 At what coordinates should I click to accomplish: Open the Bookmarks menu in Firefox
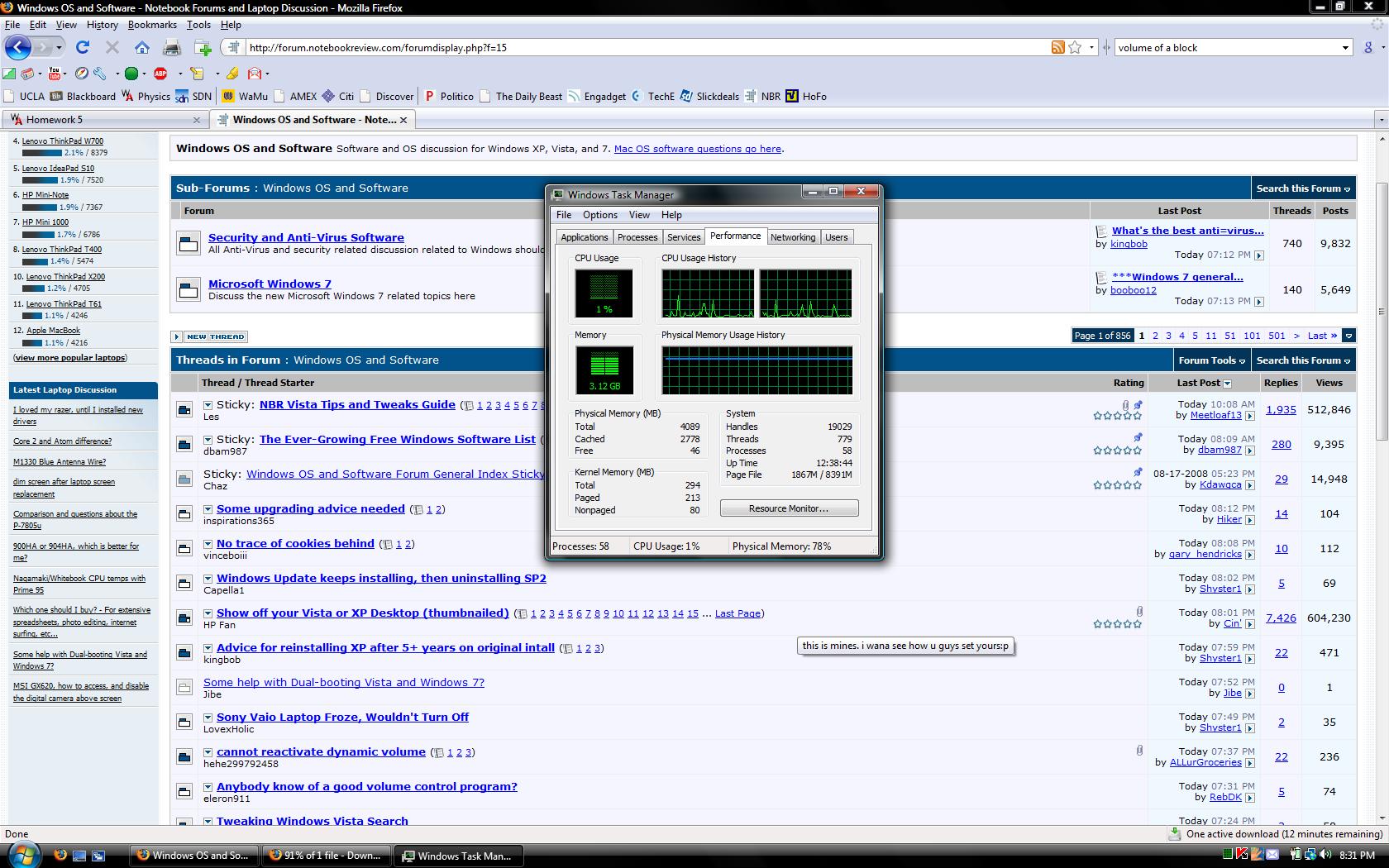152,25
